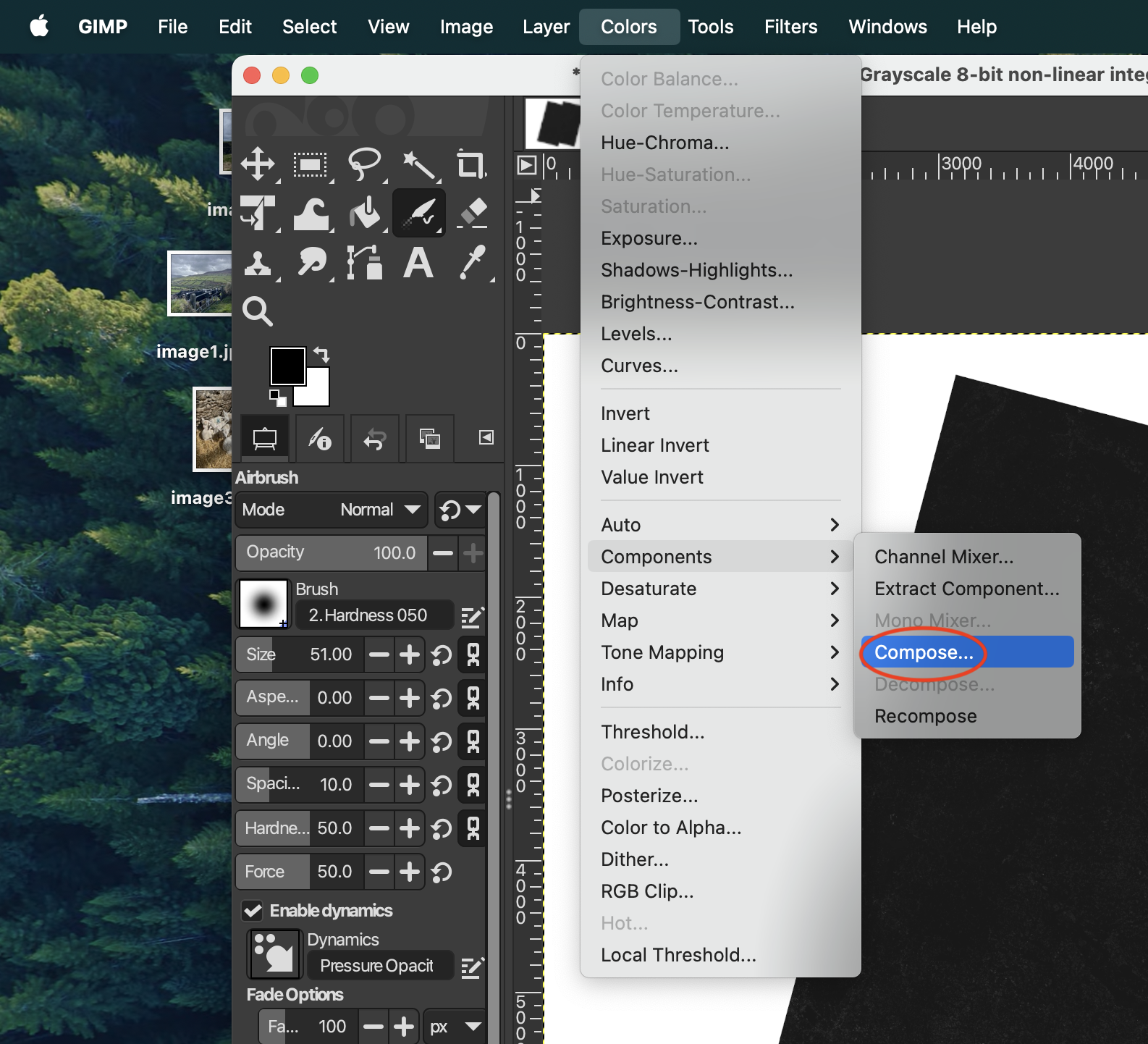1148x1044 pixels.
Task: Link Size to brush default
Action: tap(473, 654)
